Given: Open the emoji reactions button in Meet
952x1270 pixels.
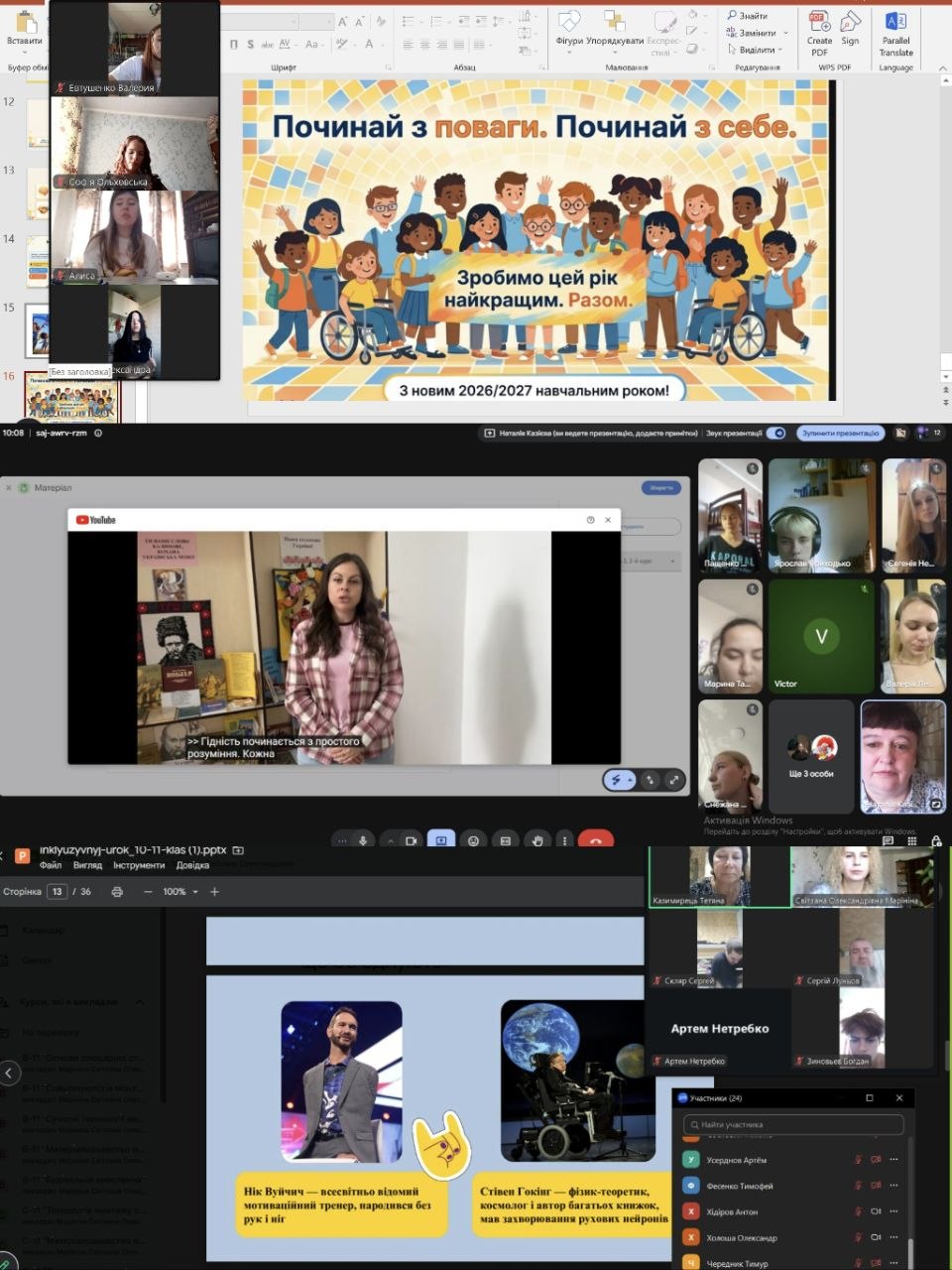Looking at the screenshot, I should click(x=473, y=840).
